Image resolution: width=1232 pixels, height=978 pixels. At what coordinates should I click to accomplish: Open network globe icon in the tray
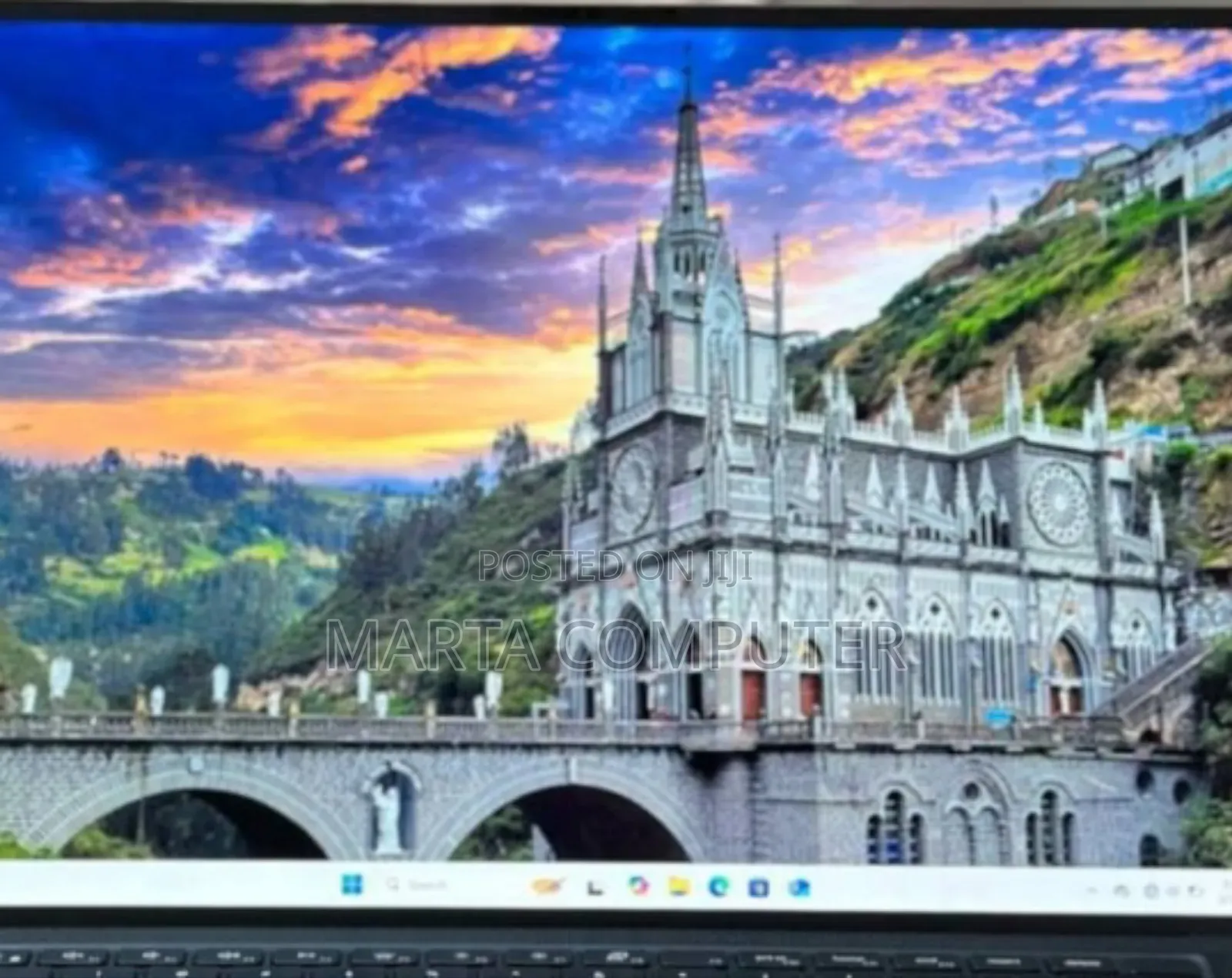[x=1151, y=891]
